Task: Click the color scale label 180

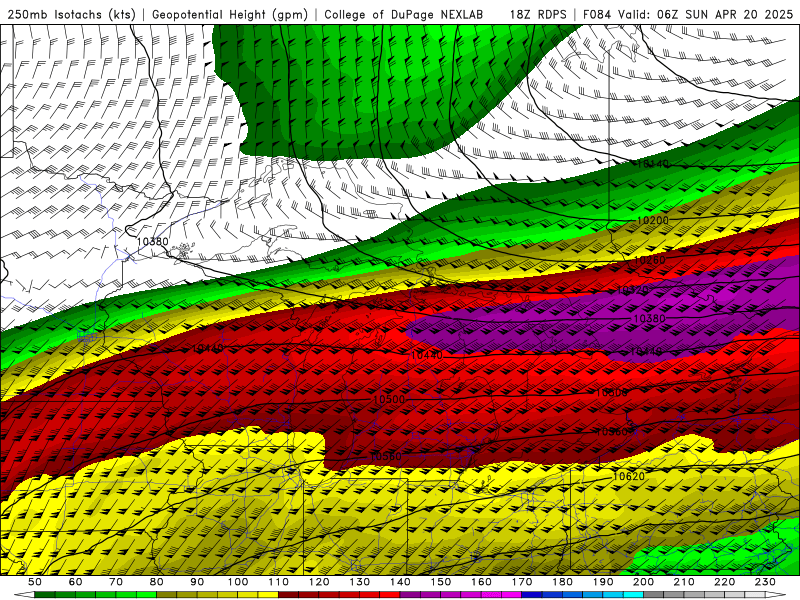Action: click(x=562, y=582)
